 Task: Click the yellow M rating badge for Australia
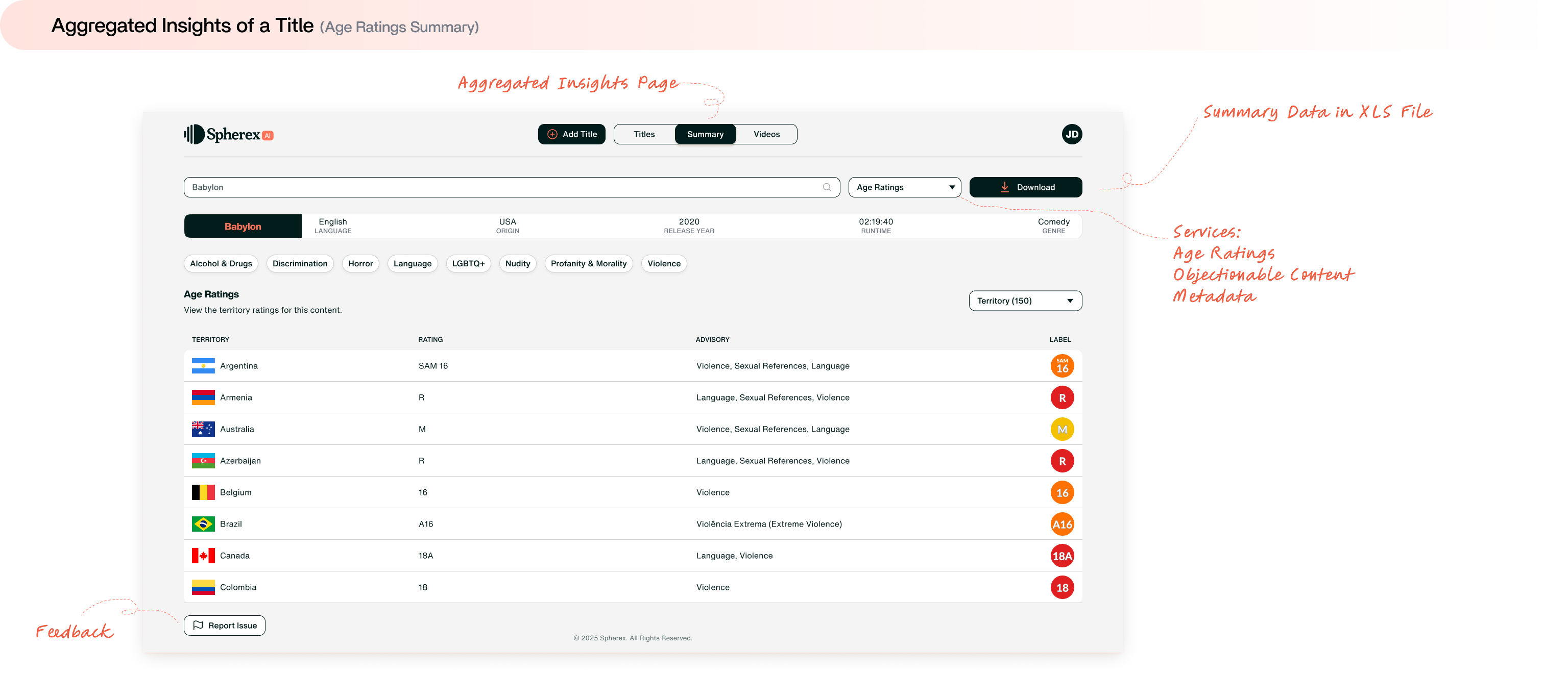[1062, 429]
